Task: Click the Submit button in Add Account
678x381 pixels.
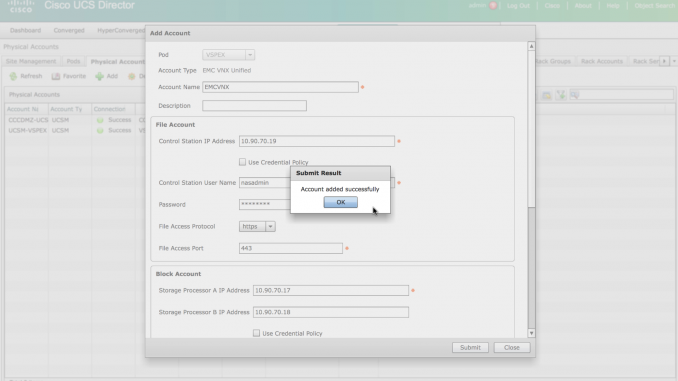Action: pos(470,347)
